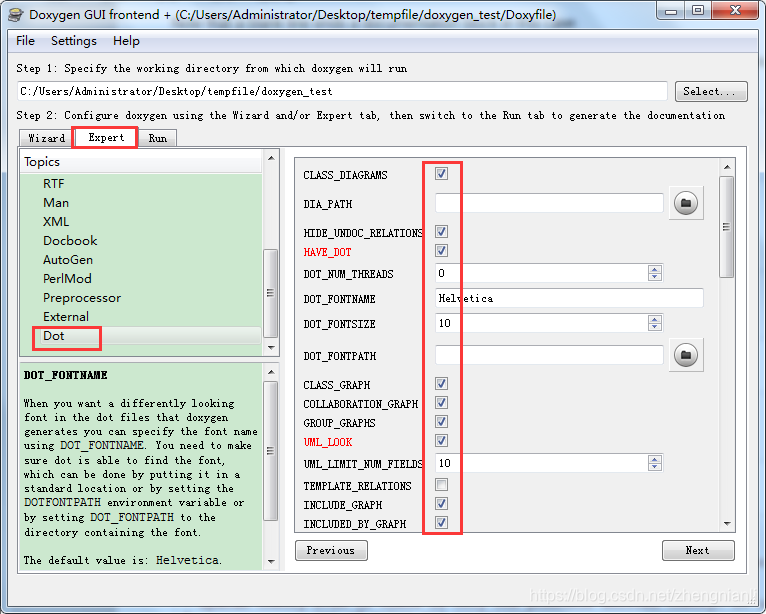The width and height of the screenshot is (766, 614).
Task: Increase DOT_FONTSIZE with up arrow
Action: (x=655, y=319)
